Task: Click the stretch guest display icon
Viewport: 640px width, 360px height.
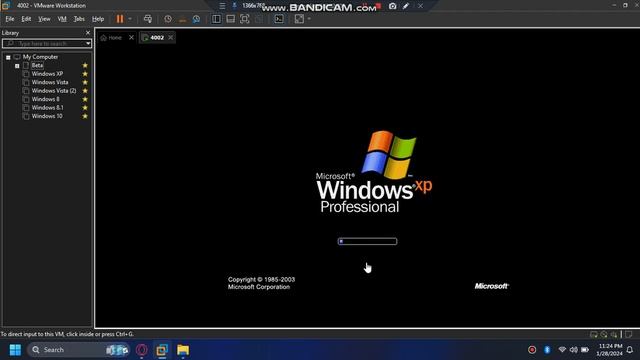Action: (299, 19)
